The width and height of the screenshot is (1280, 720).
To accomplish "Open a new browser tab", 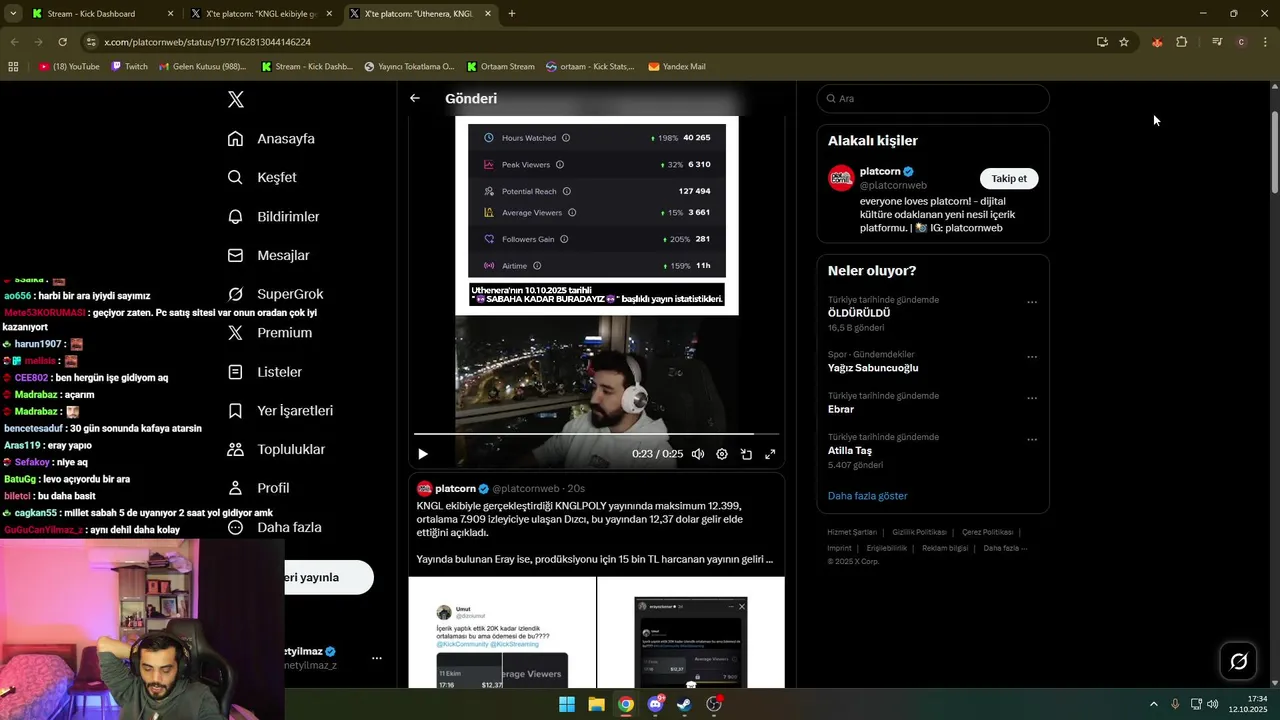I will pyautogui.click(x=512, y=14).
